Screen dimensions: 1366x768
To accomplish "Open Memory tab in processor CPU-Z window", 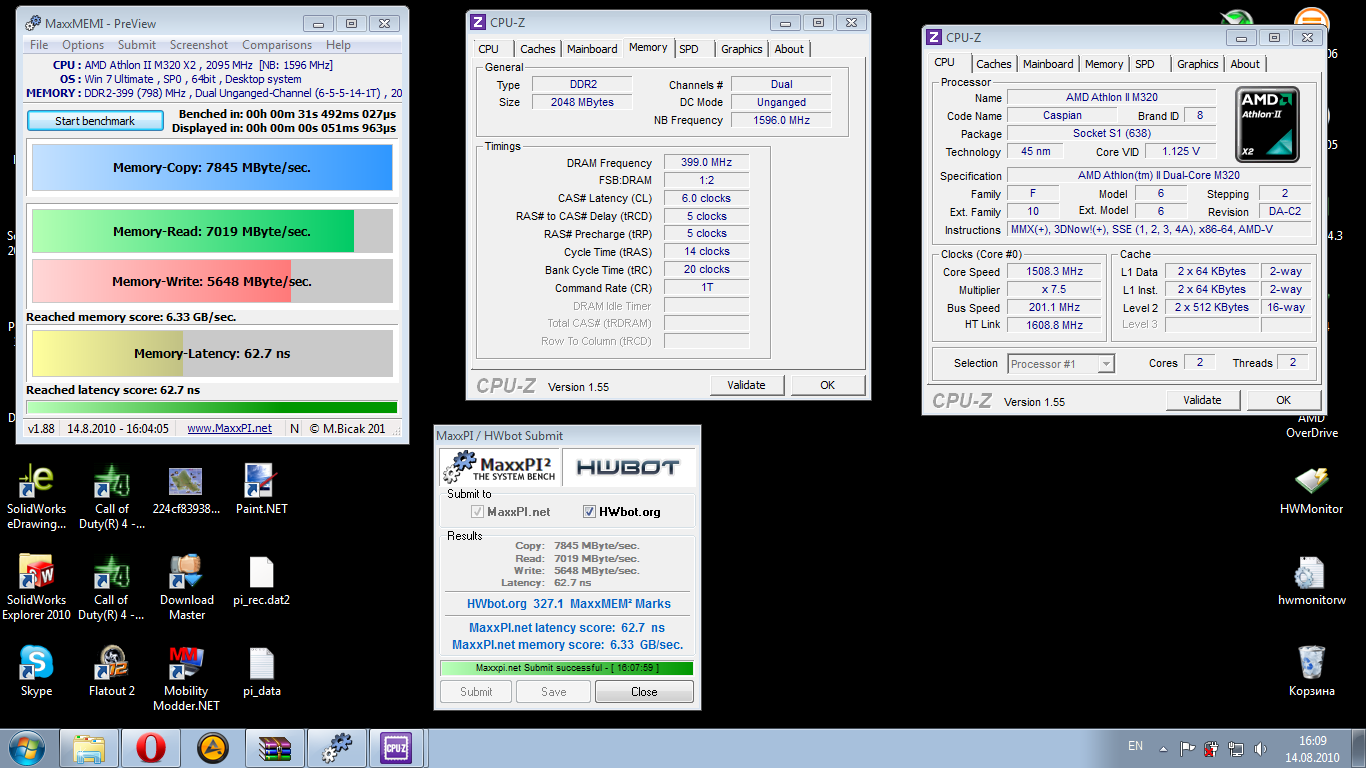I will point(1104,64).
